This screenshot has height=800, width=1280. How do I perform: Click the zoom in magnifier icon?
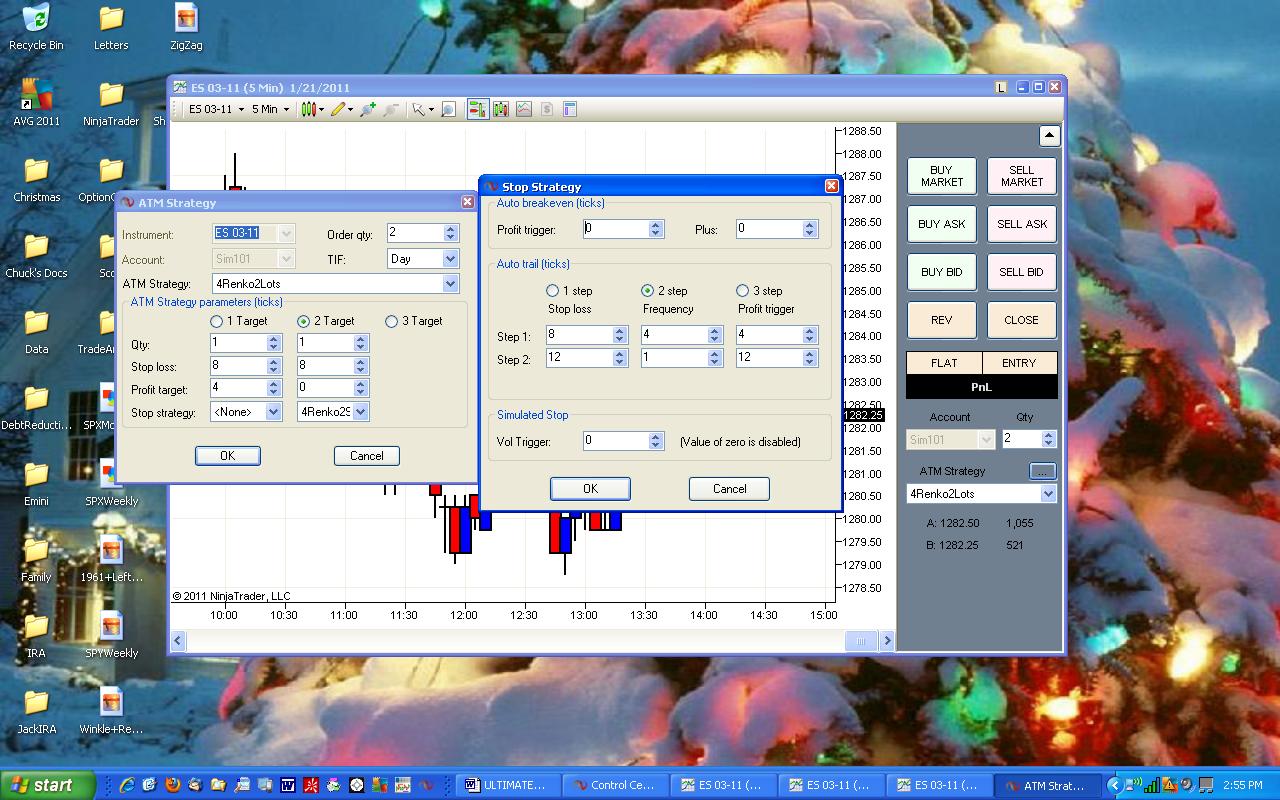pos(368,109)
